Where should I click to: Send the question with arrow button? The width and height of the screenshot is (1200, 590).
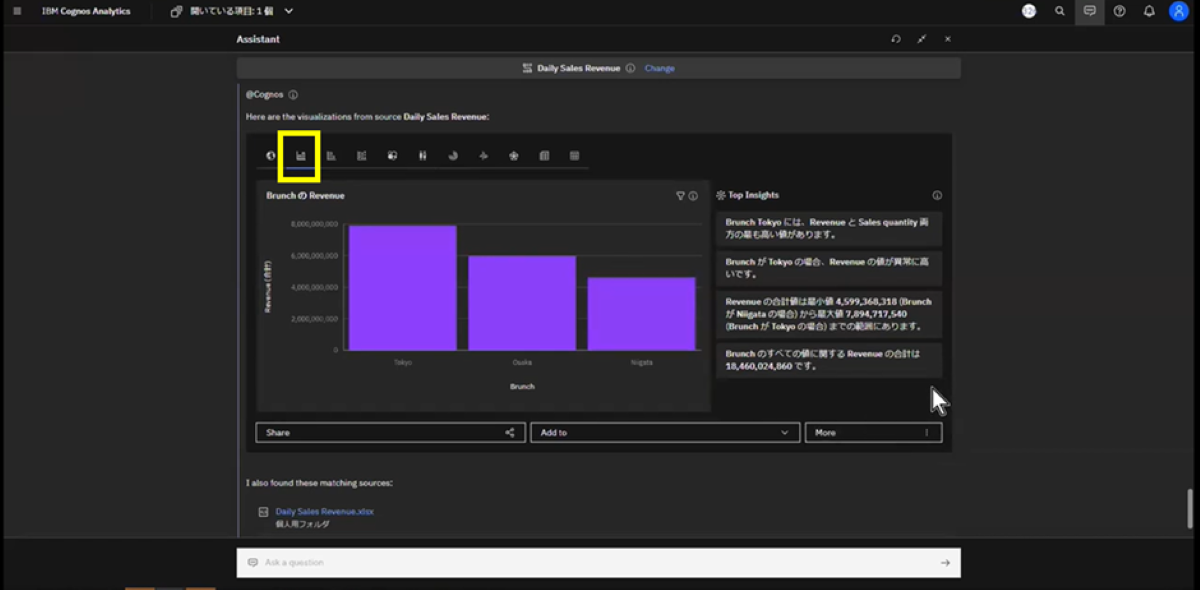(x=945, y=562)
